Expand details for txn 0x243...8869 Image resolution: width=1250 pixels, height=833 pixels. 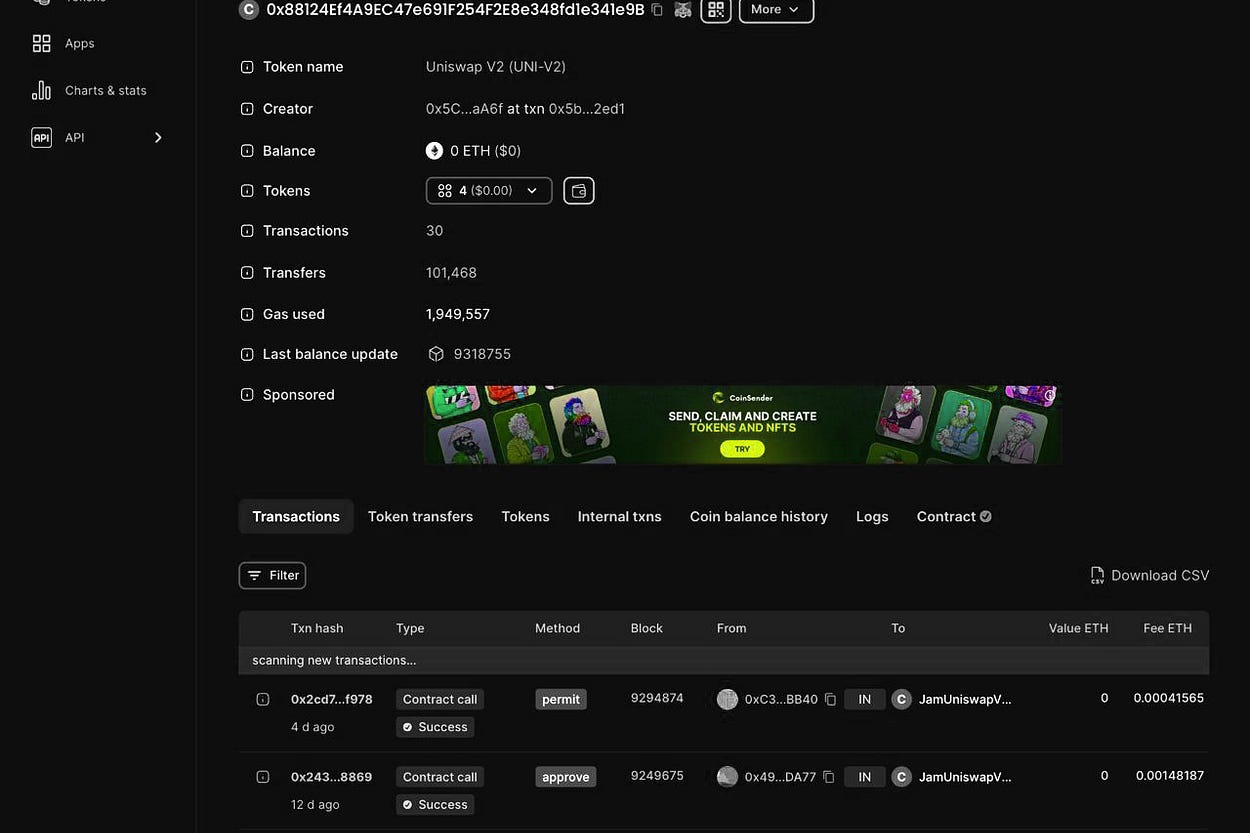262,777
